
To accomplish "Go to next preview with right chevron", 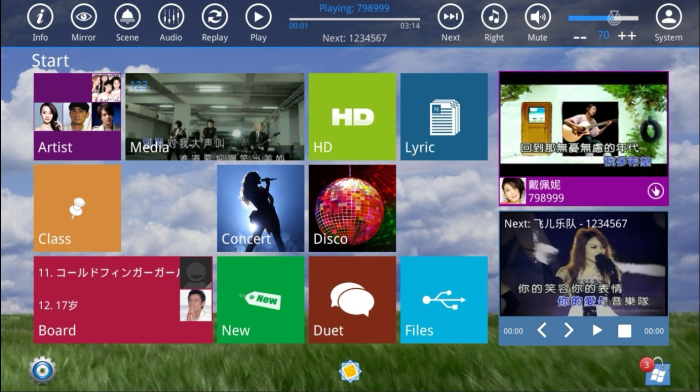I will point(568,330).
